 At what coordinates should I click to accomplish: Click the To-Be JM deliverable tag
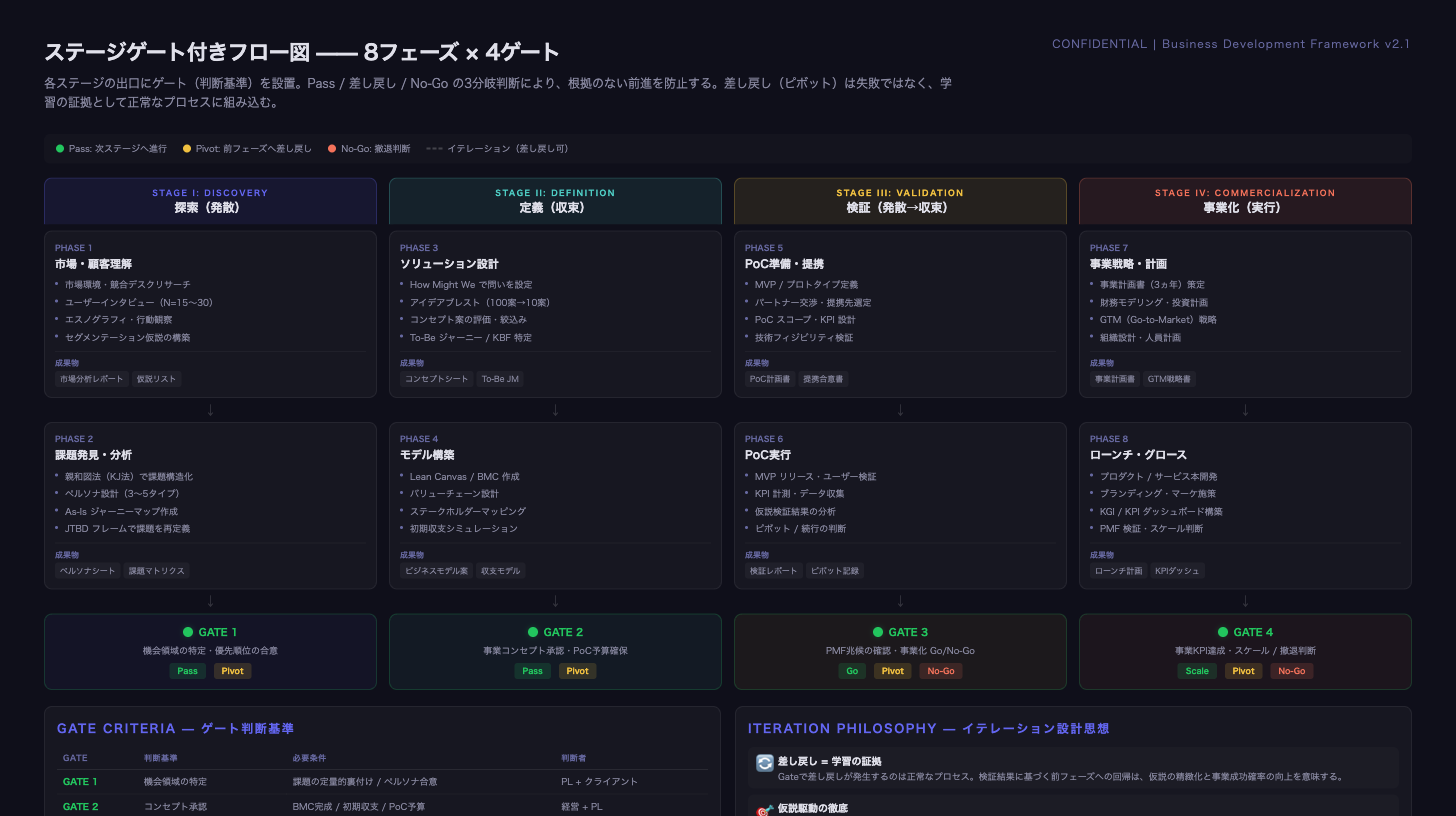pyautogui.click(x=500, y=379)
